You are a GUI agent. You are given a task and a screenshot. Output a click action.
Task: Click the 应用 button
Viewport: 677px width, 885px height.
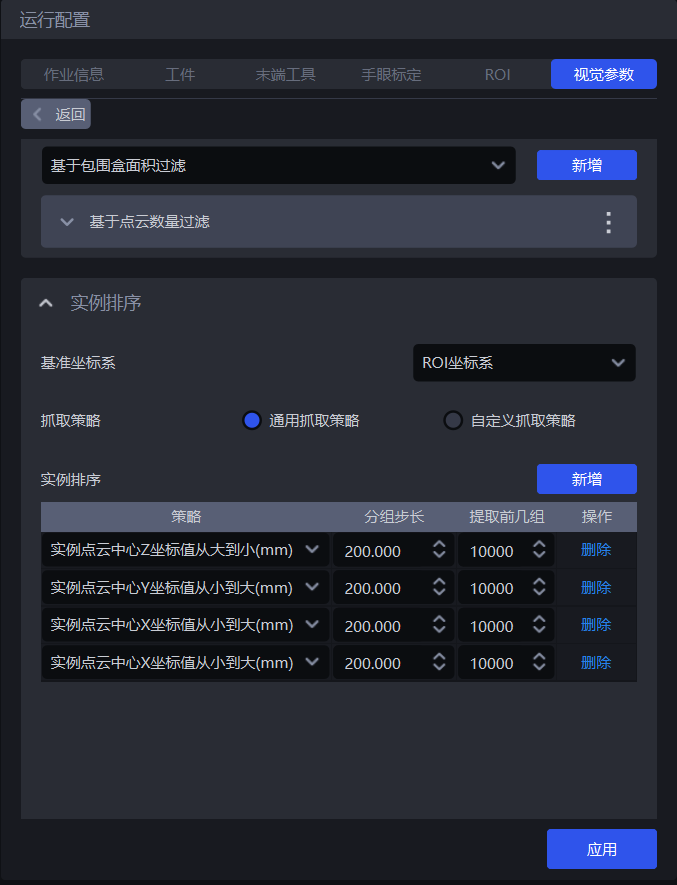(601, 850)
